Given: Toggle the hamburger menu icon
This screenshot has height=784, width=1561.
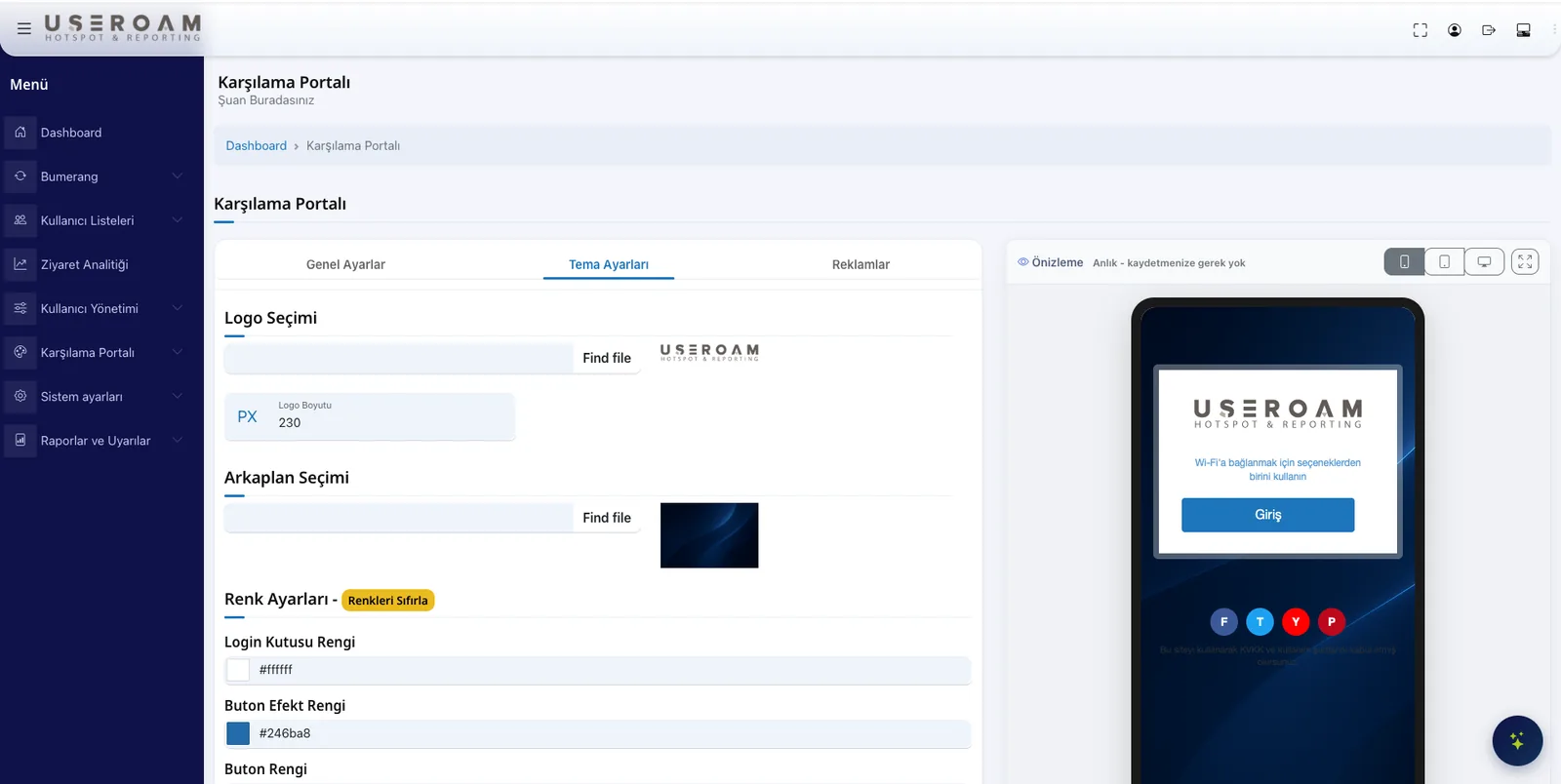Looking at the screenshot, I should [x=24, y=28].
